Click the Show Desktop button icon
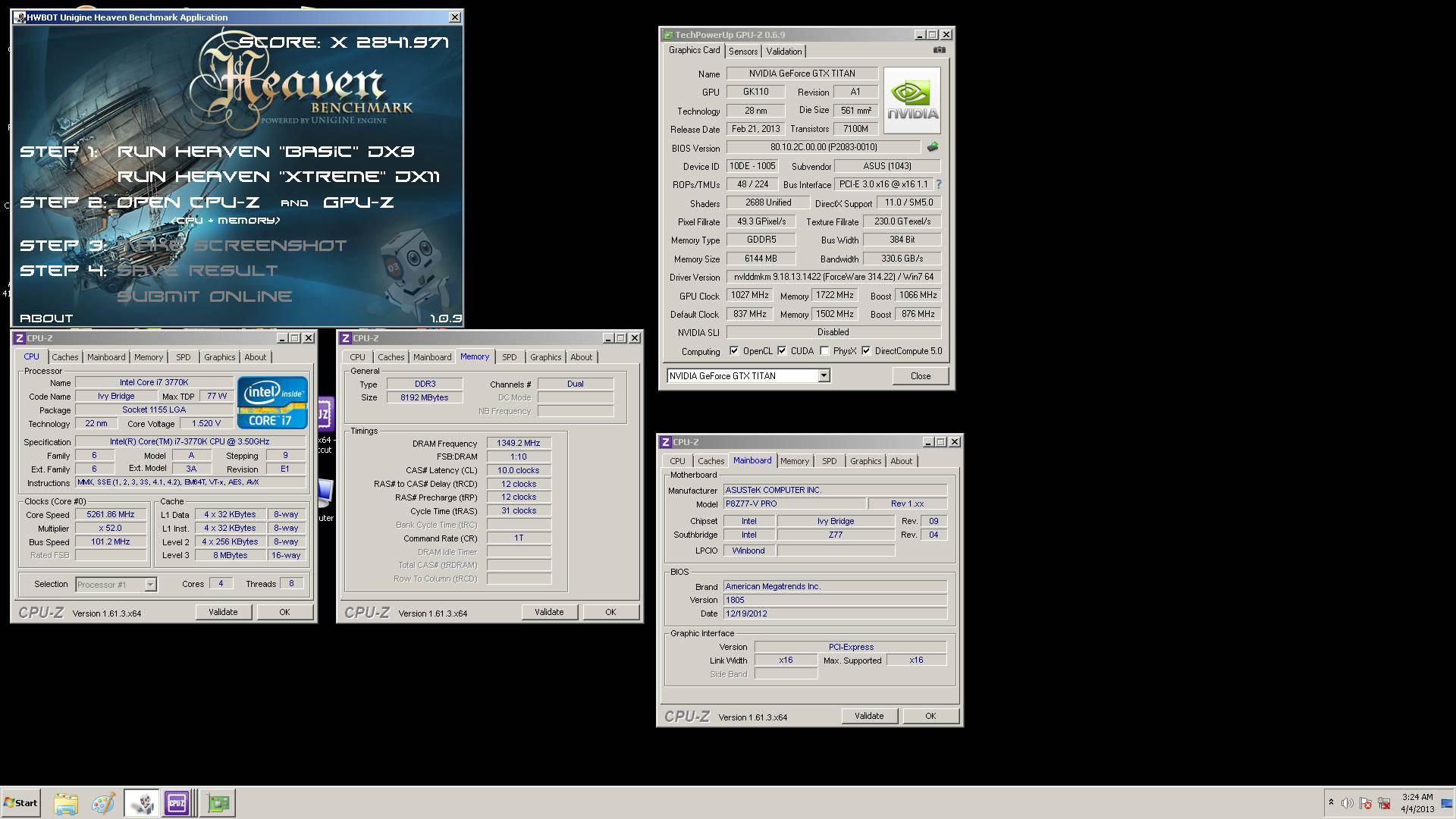Screen dimensions: 1456x819 pos(1447,803)
